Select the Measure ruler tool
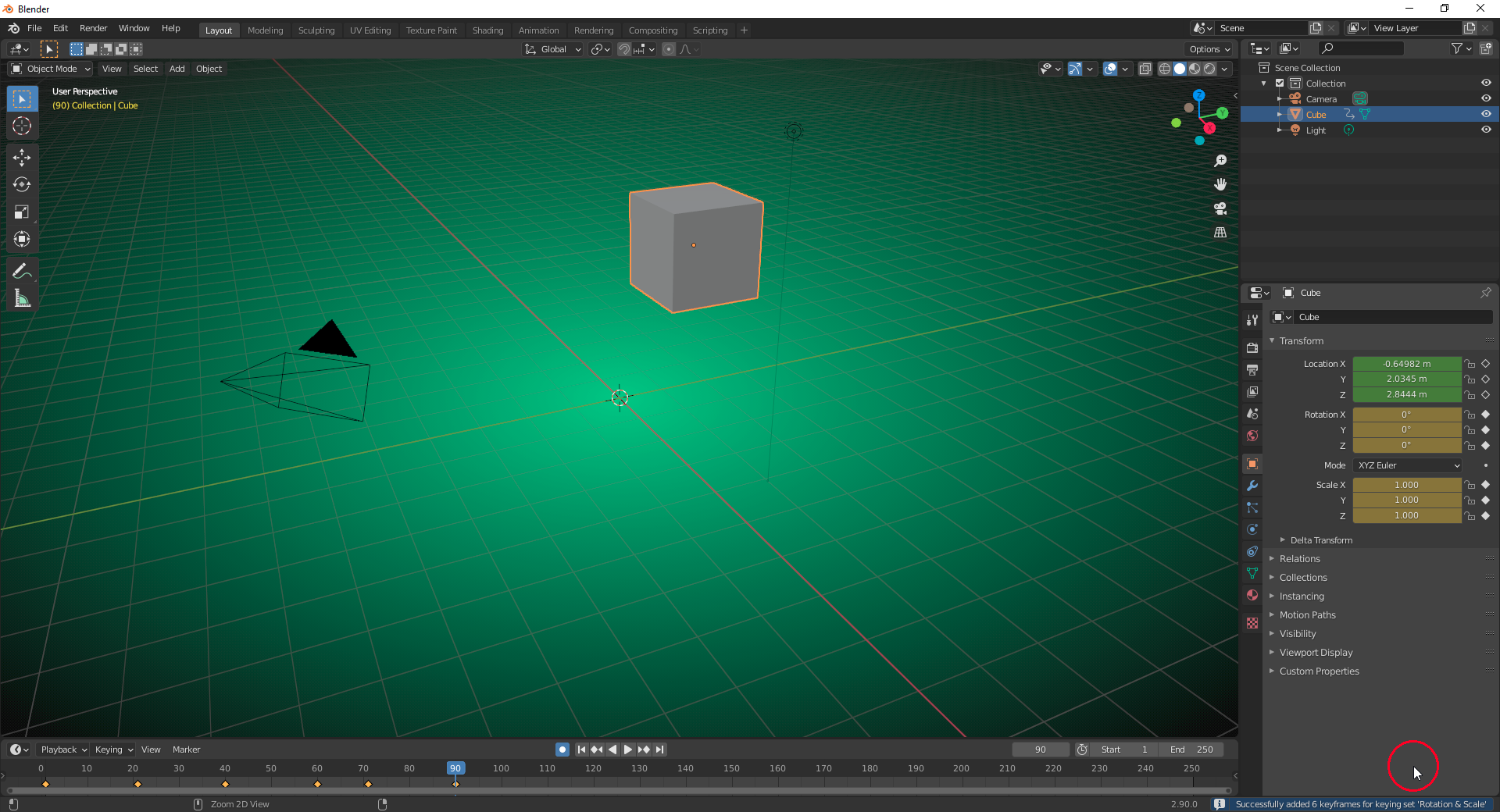The height and width of the screenshot is (812, 1500). click(x=22, y=298)
